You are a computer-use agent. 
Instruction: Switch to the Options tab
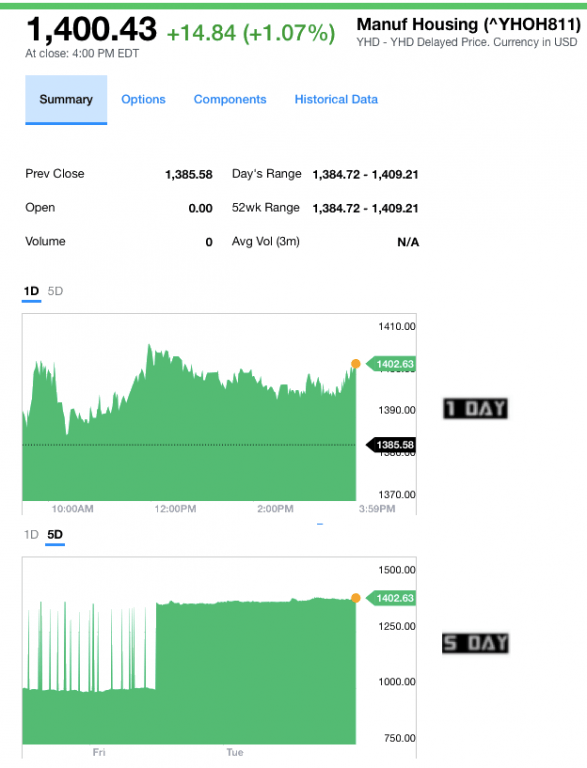coord(143,99)
